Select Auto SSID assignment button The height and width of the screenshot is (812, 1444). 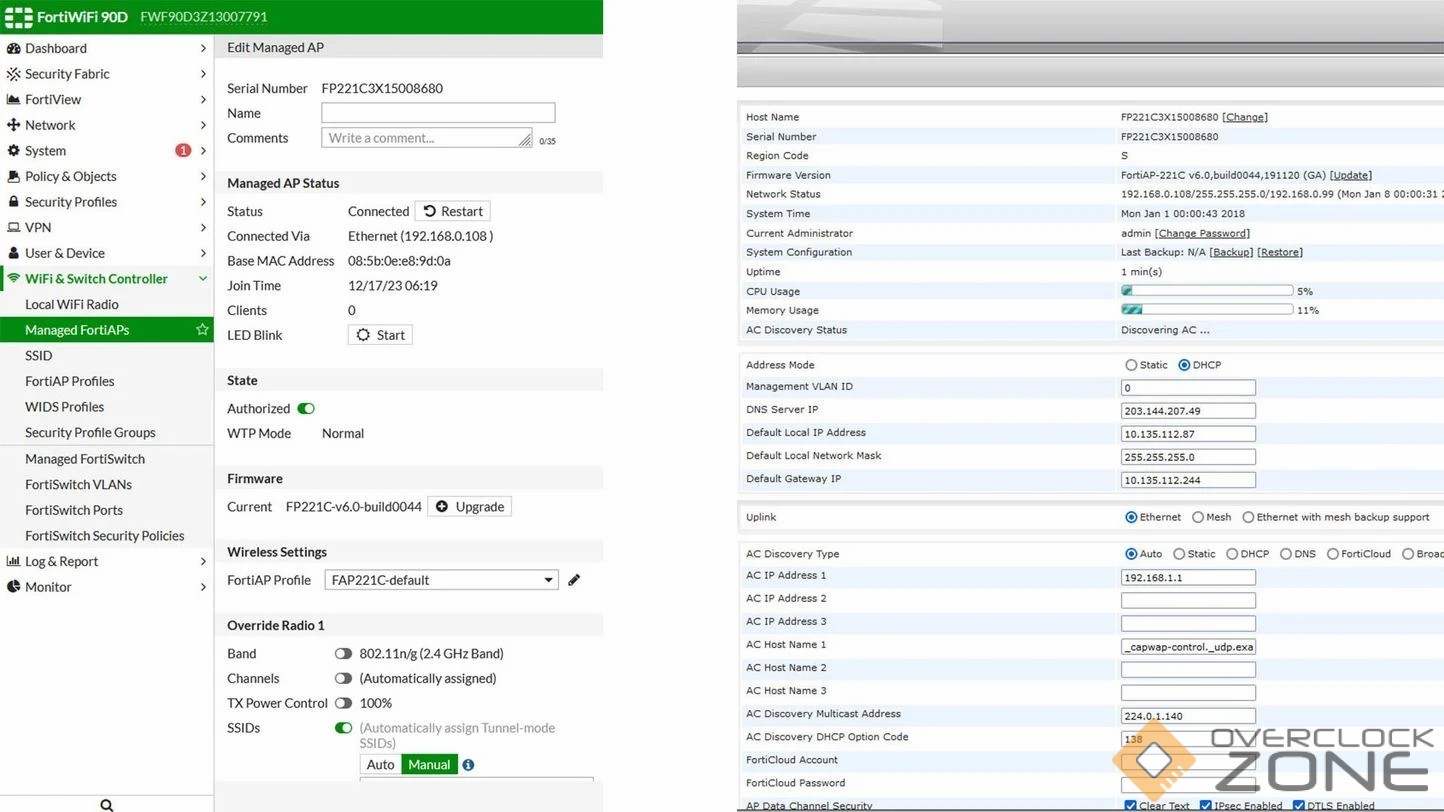tap(381, 765)
